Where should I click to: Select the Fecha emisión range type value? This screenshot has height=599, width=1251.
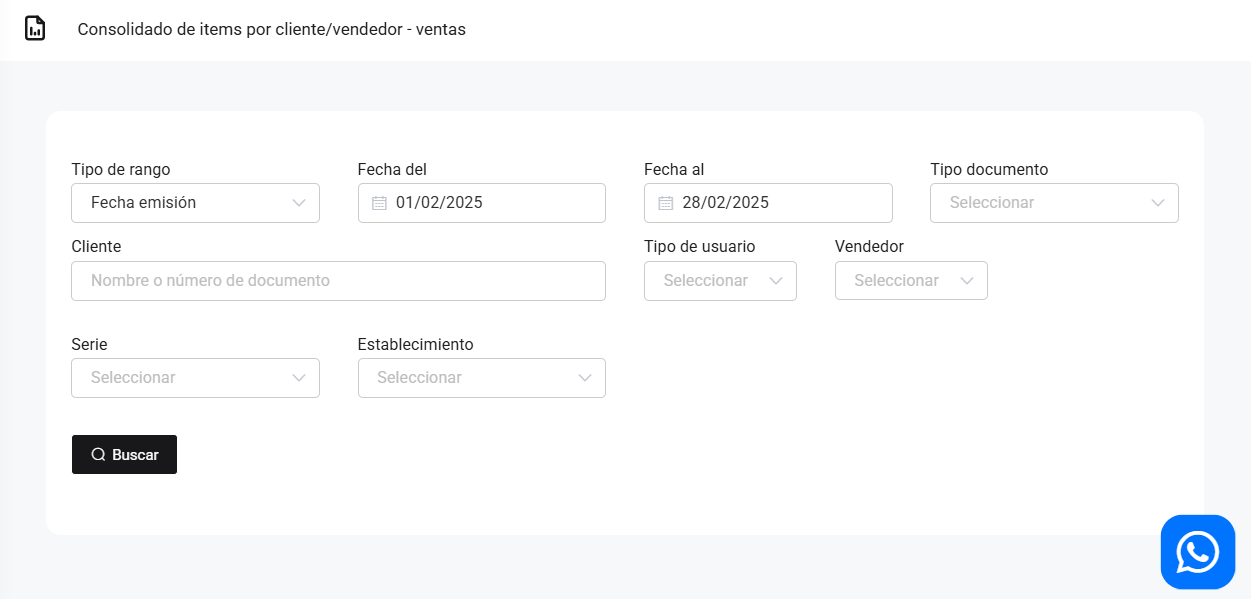143,203
